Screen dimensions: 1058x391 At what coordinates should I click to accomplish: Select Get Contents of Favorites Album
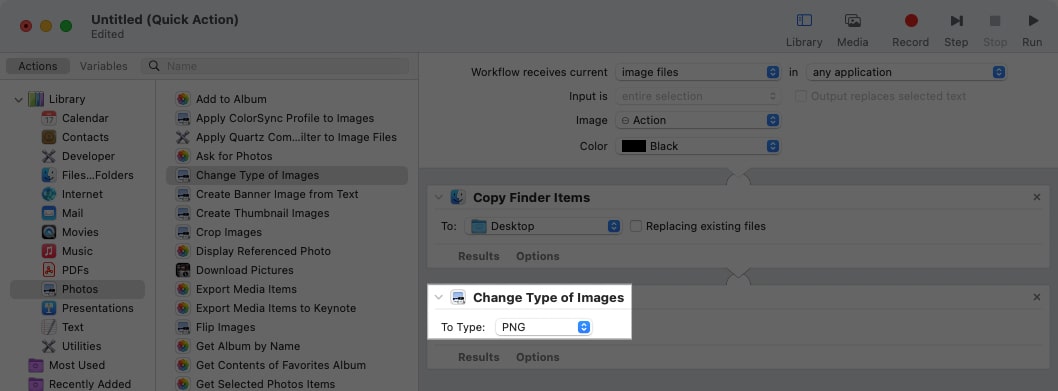[x=281, y=365]
